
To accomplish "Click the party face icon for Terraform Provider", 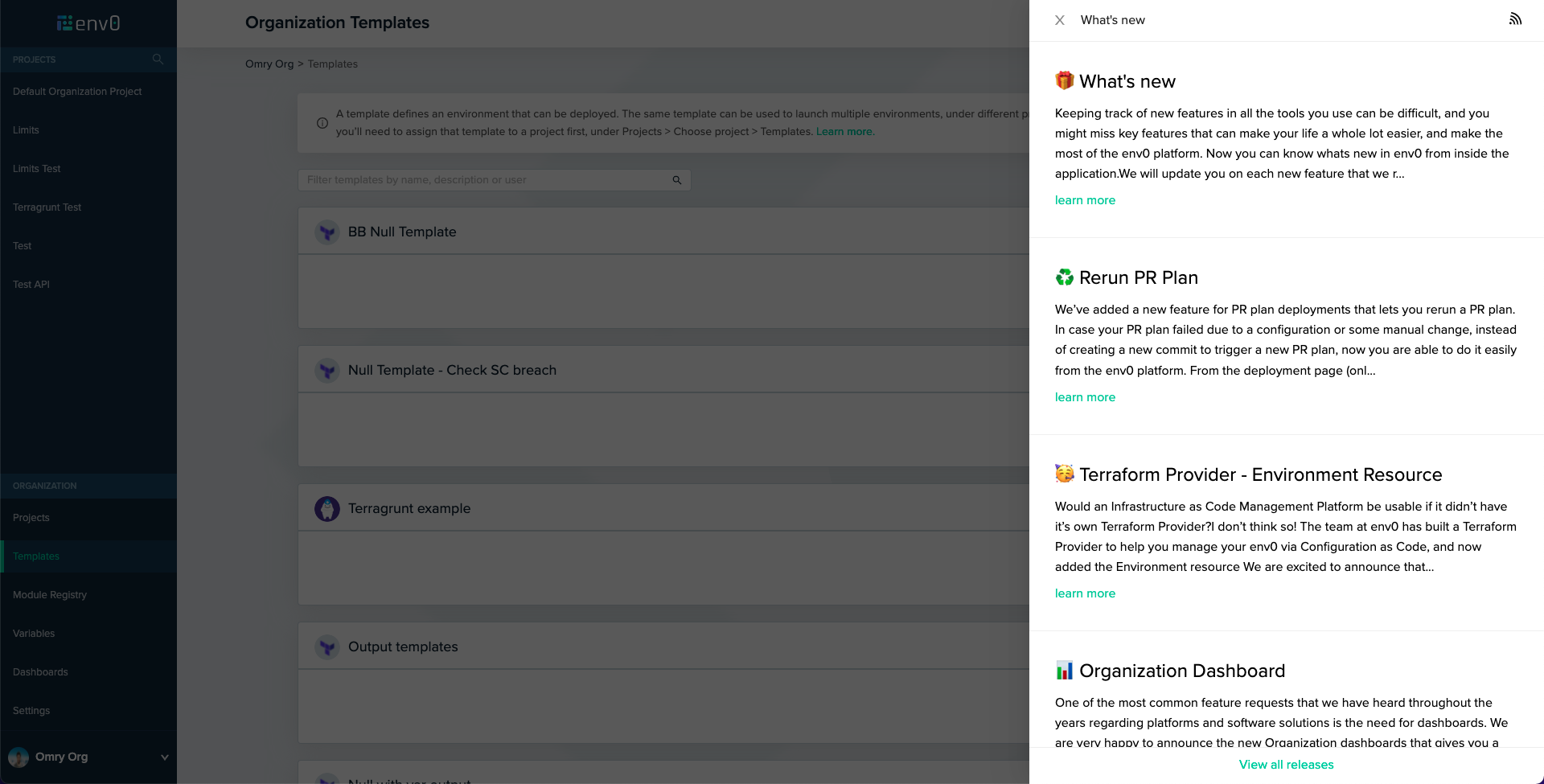I will coord(1065,474).
